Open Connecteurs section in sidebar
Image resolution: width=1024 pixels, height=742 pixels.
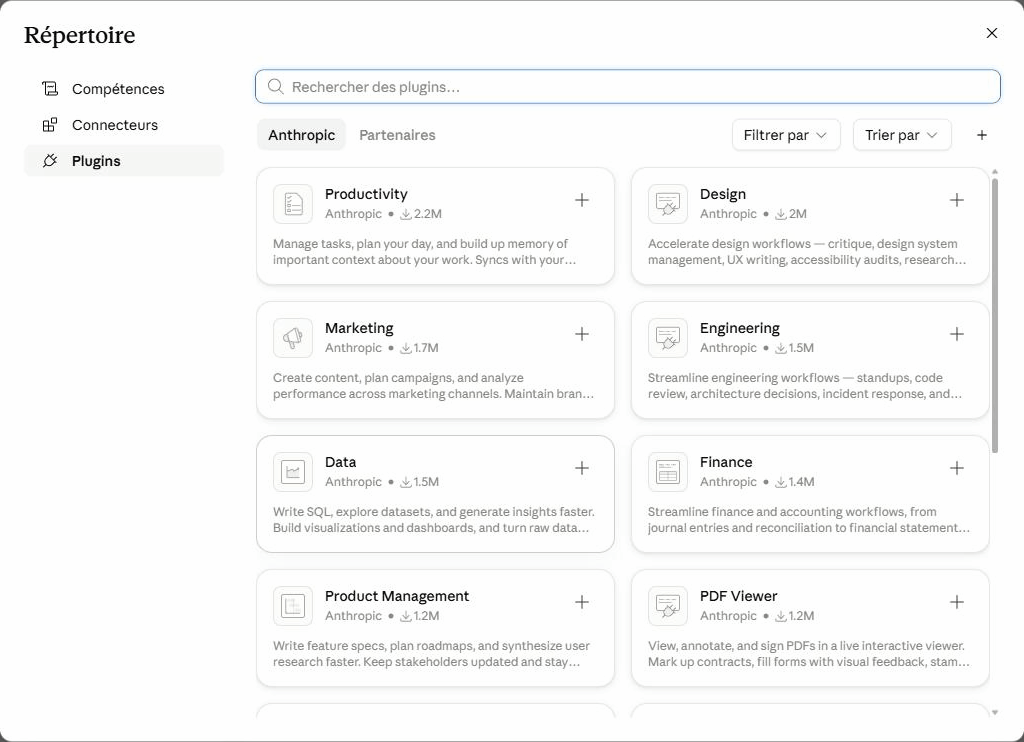pyautogui.click(x=124, y=125)
